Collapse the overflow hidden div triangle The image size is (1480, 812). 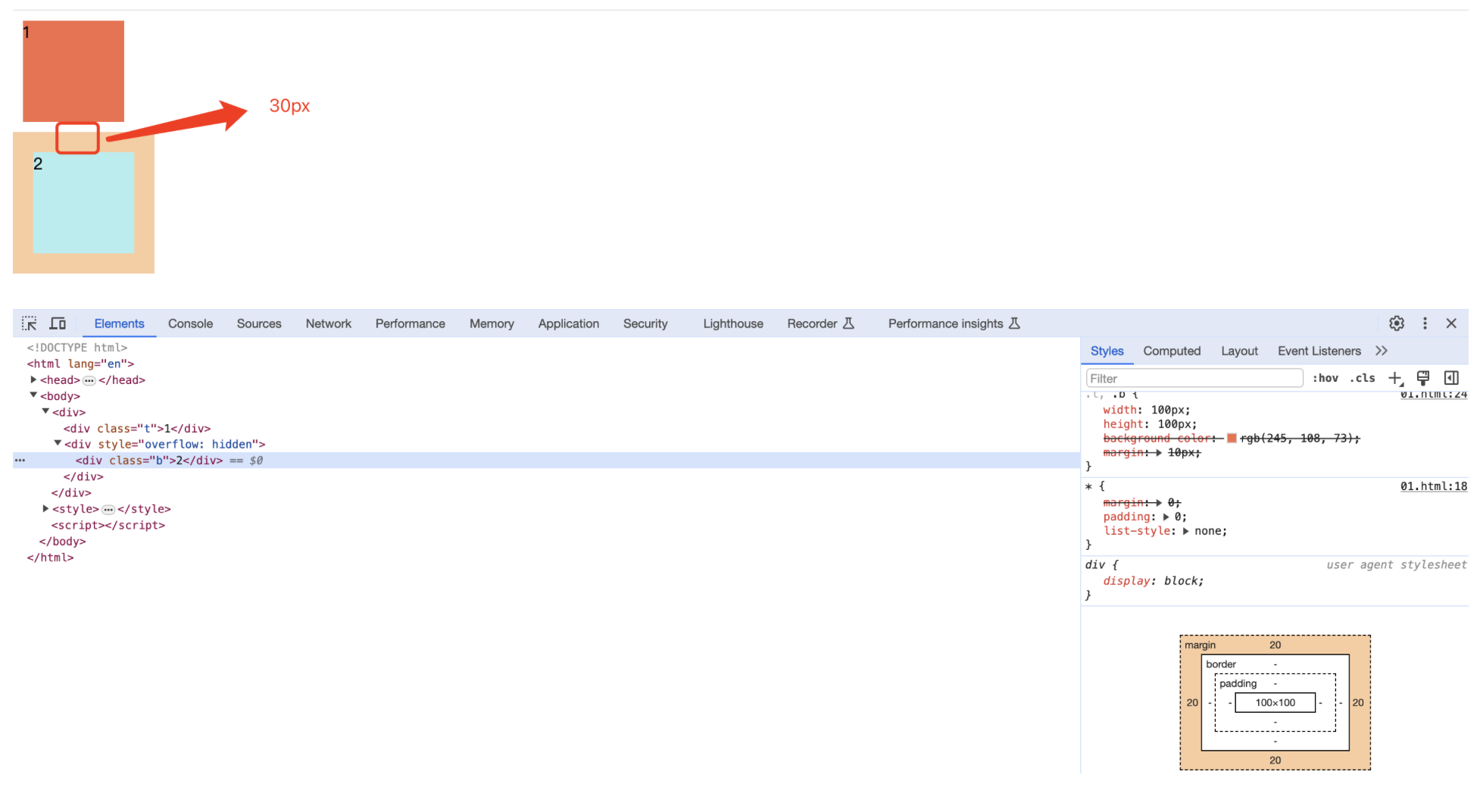click(58, 443)
